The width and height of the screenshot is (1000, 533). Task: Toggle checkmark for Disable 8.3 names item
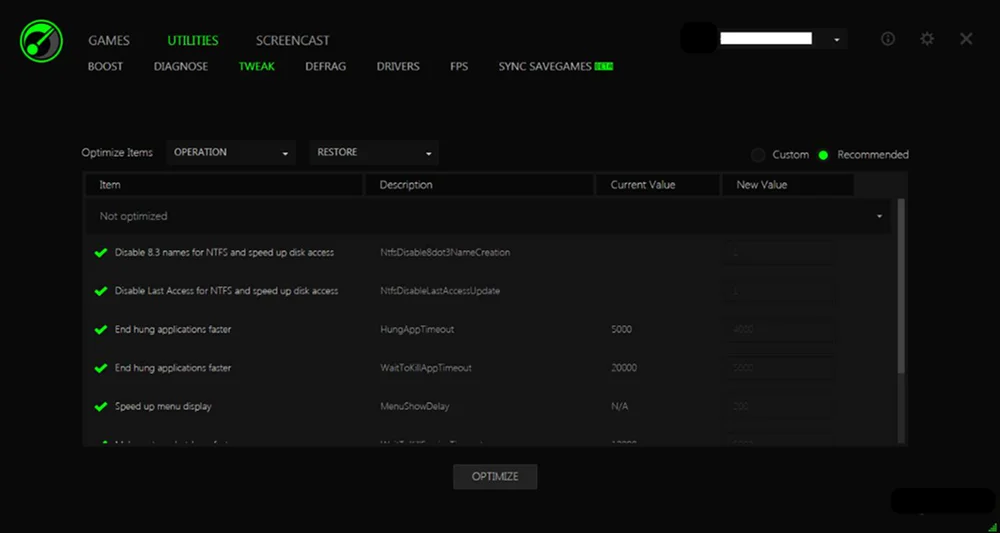tap(100, 253)
